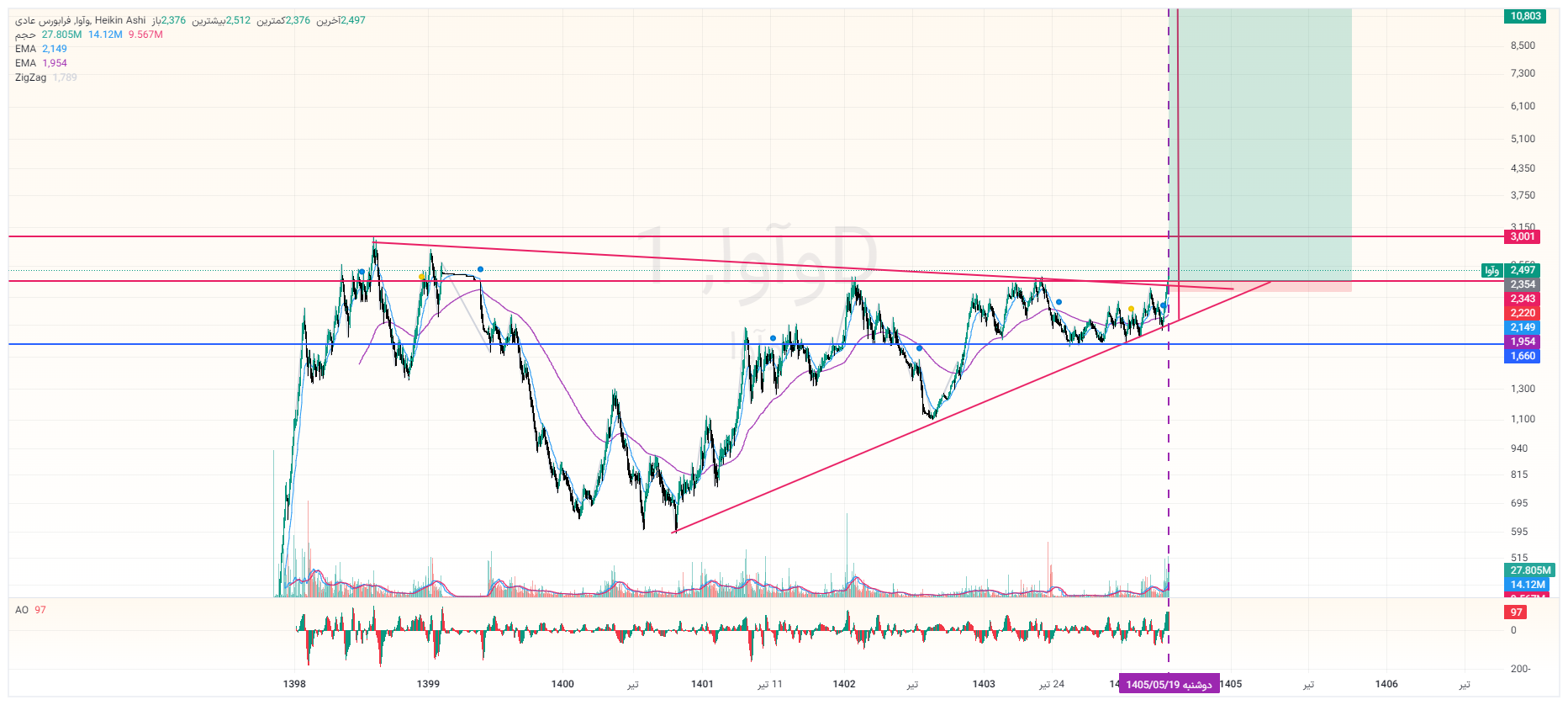This screenshot has height=705, width=1568.
Task: Click the last value آخرین 2,497 in legend
Action: (x=341, y=20)
